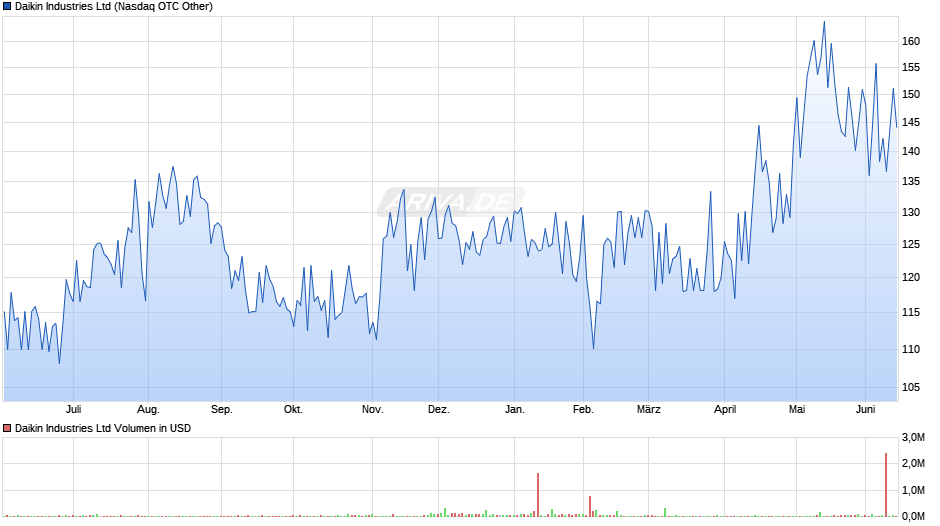Click the 'Aug.' month label
Image resolution: width=940 pixels, height=526 pixels.
coord(148,410)
